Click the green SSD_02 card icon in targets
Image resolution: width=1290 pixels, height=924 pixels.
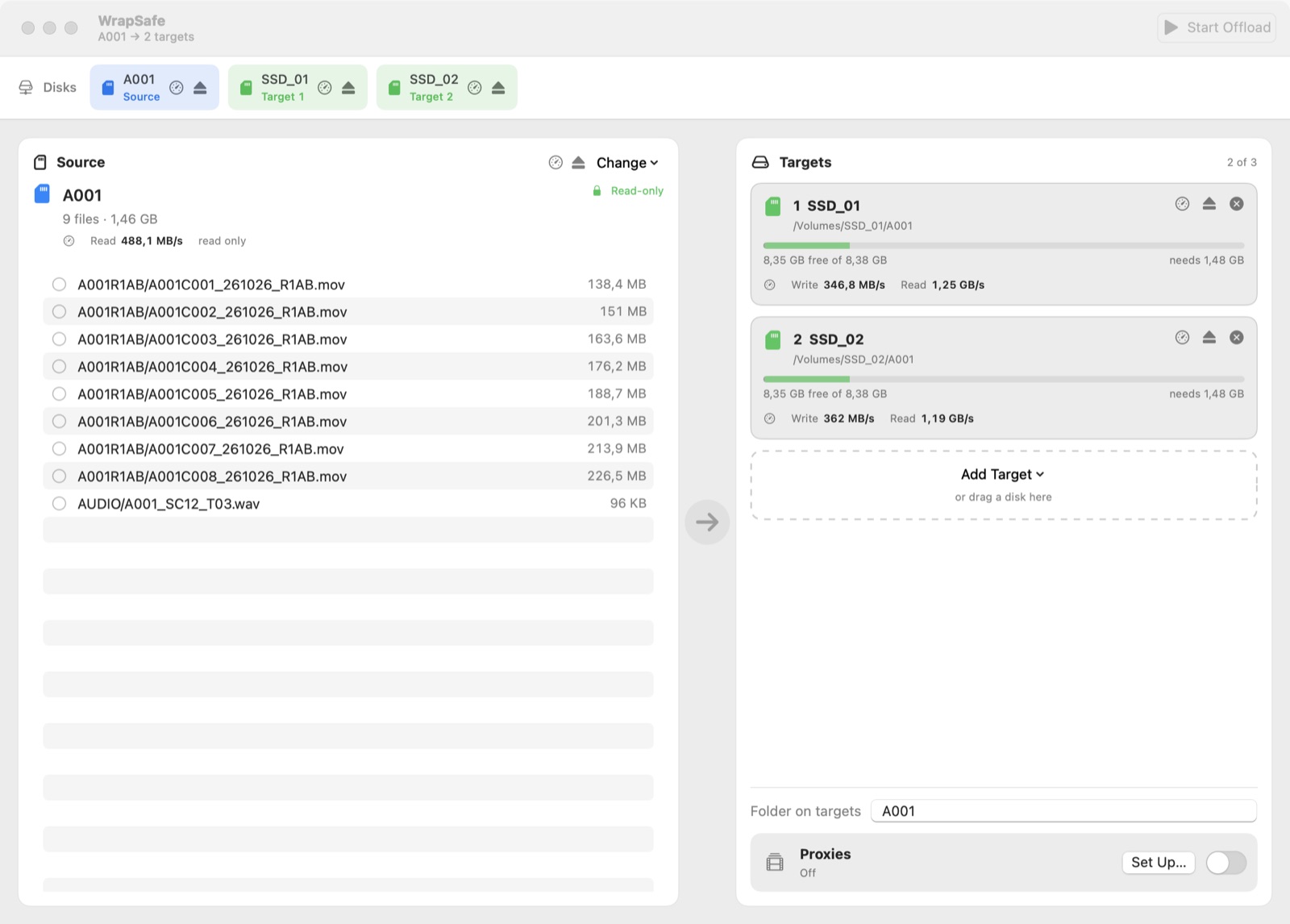pos(772,339)
